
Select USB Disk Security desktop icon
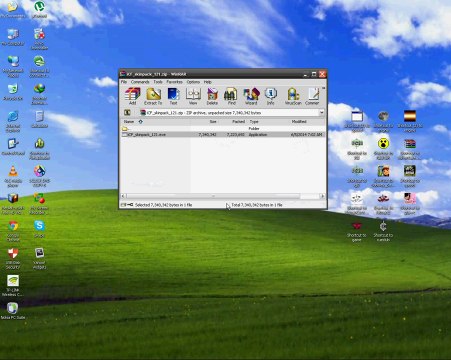(x=13, y=258)
